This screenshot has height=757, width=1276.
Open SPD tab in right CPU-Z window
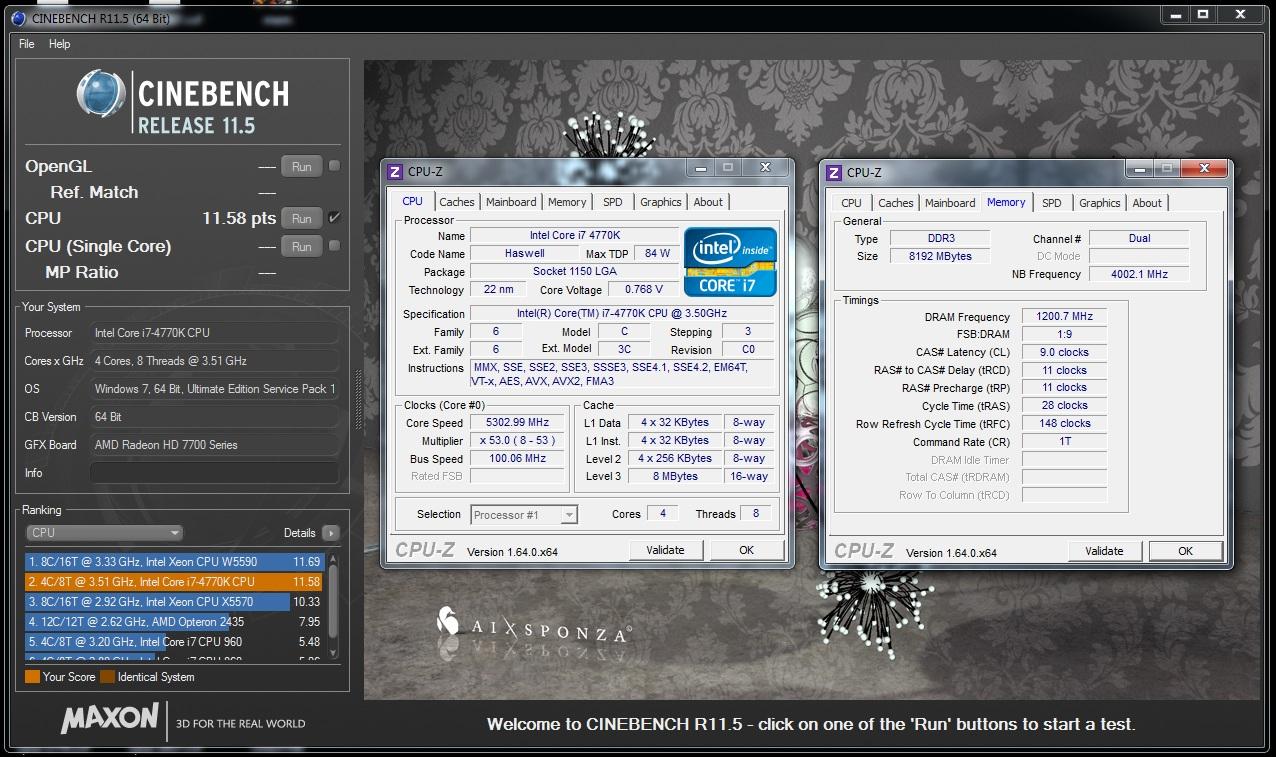[1052, 203]
